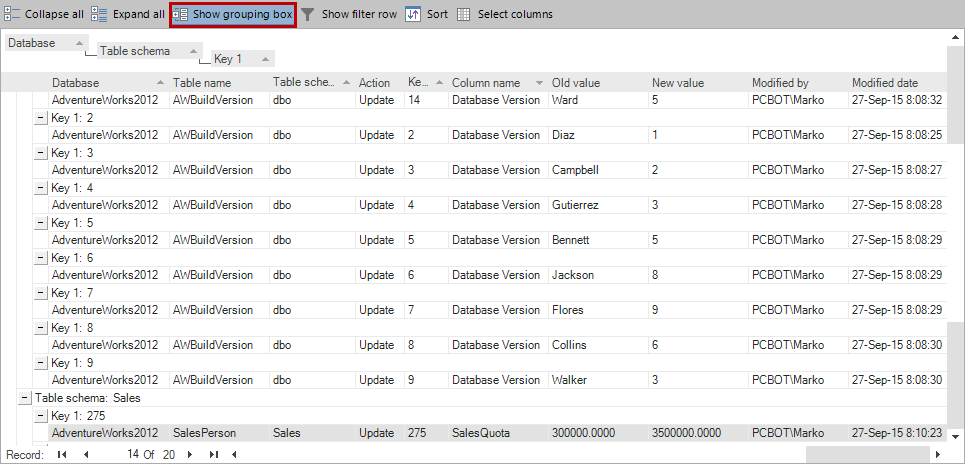
Task: Go to the last record
Action: click(214, 455)
